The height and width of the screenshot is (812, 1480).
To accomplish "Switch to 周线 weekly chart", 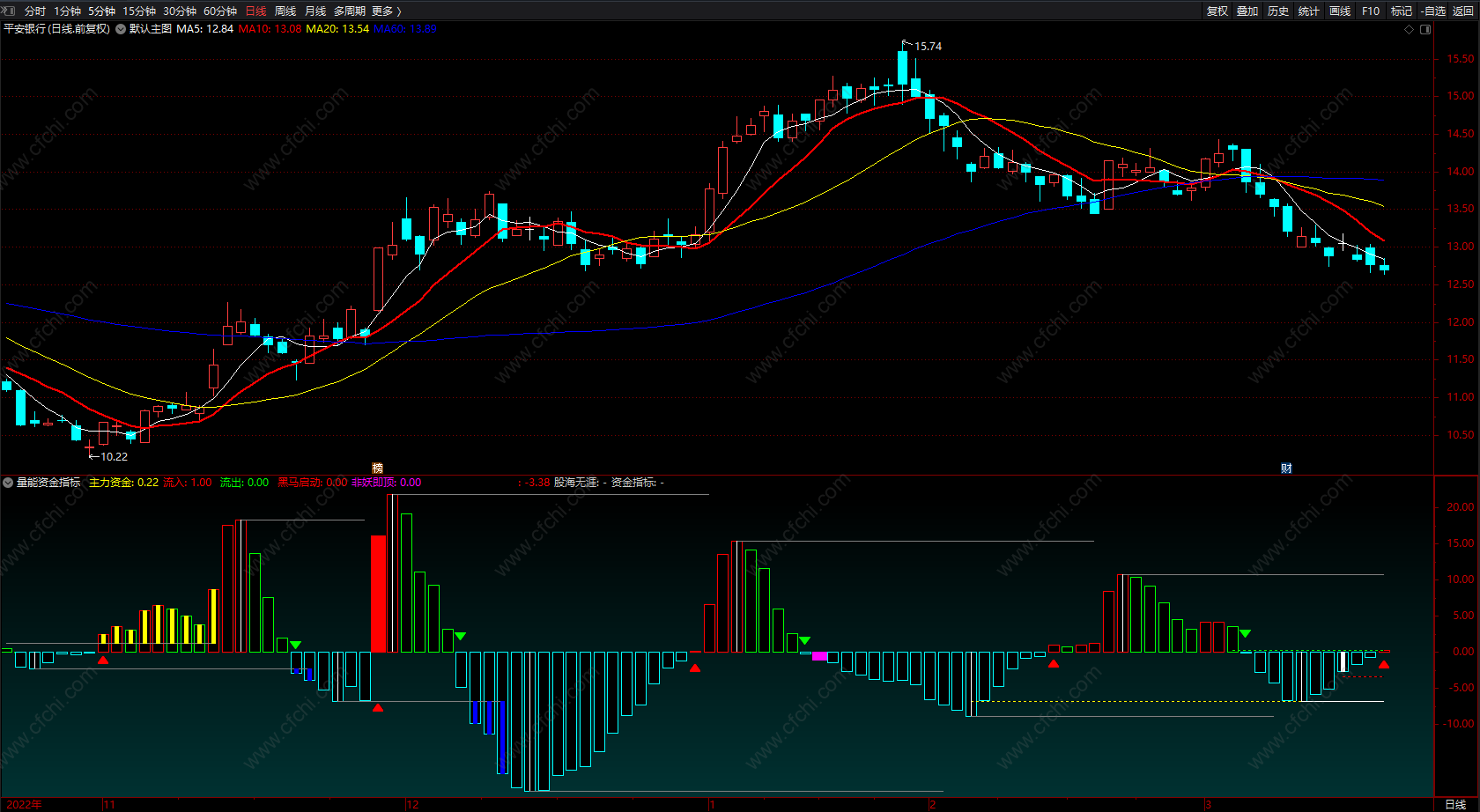I will [x=285, y=11].
